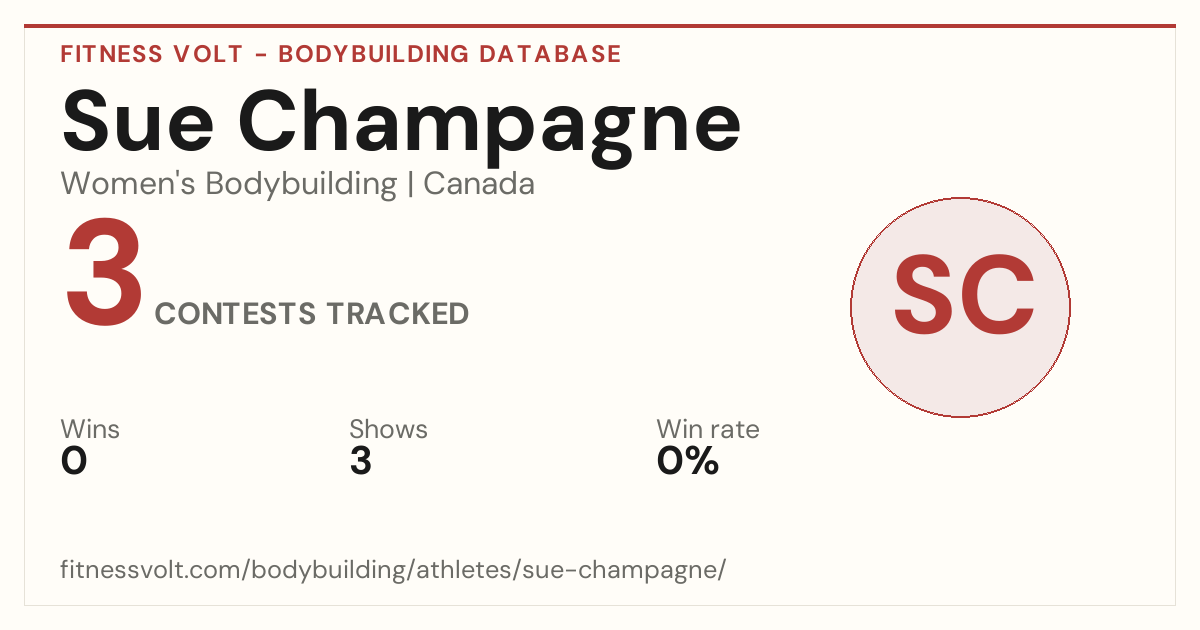Click the Wins stat label

(90, 429)
